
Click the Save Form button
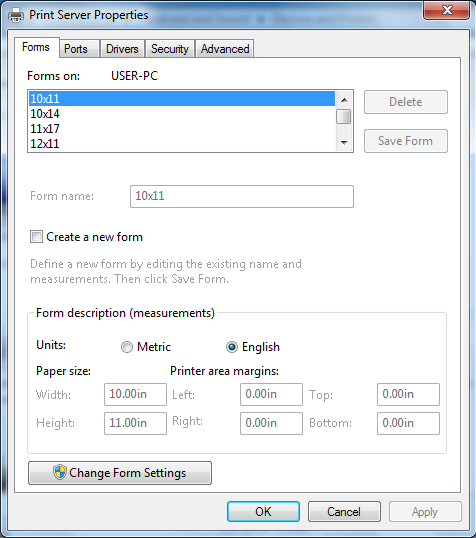(x=406, y=141)
